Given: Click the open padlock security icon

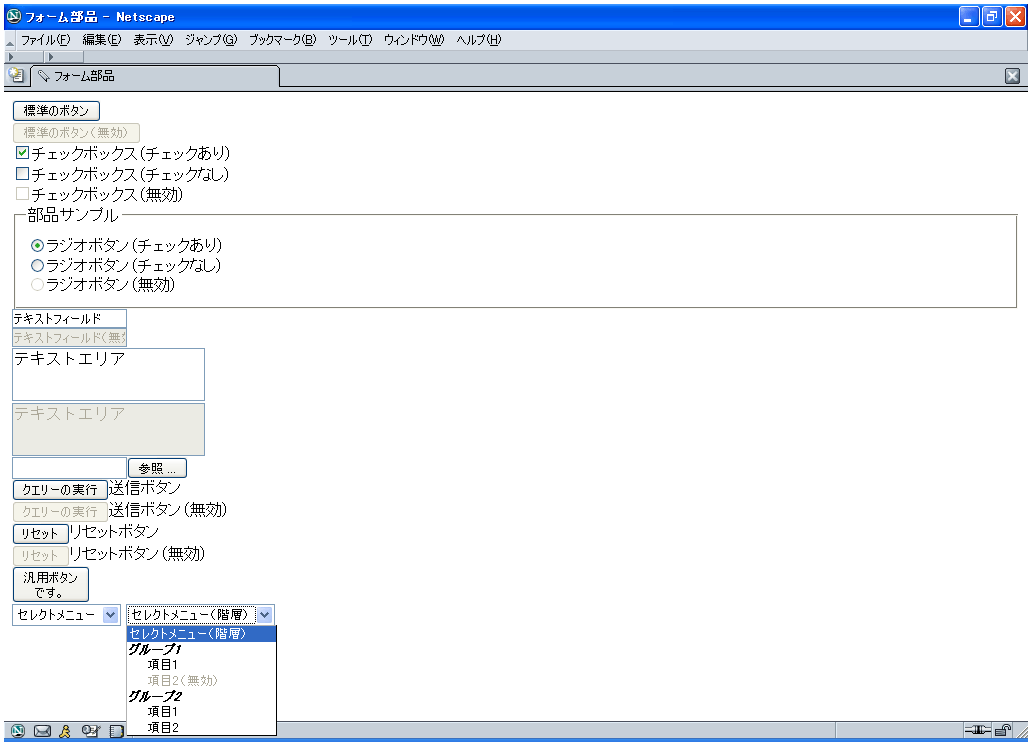Looking at the screenshot, I should click(1003, 729).
